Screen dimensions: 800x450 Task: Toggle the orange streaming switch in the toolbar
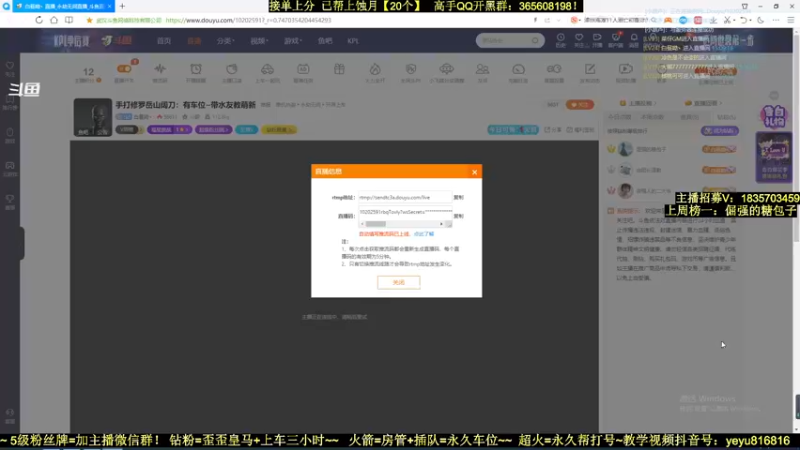tap(124, 69)
